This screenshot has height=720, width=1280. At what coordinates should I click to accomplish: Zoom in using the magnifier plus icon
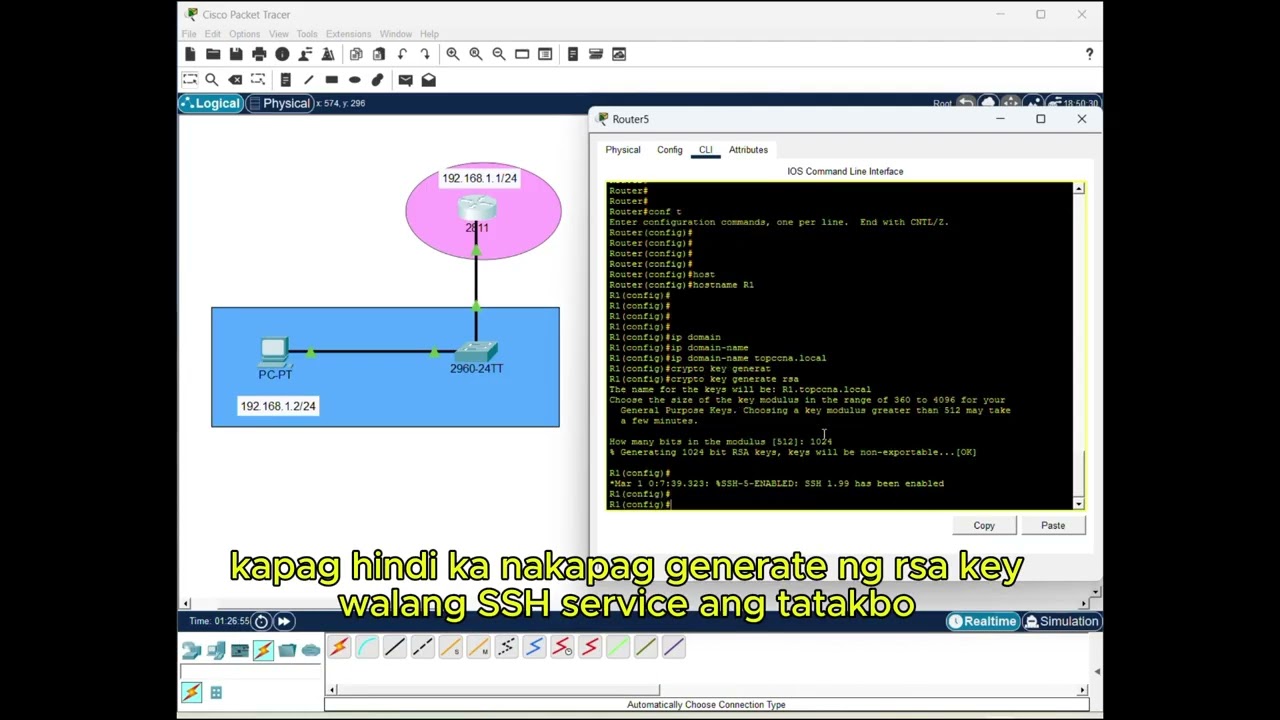click(453, 54)
